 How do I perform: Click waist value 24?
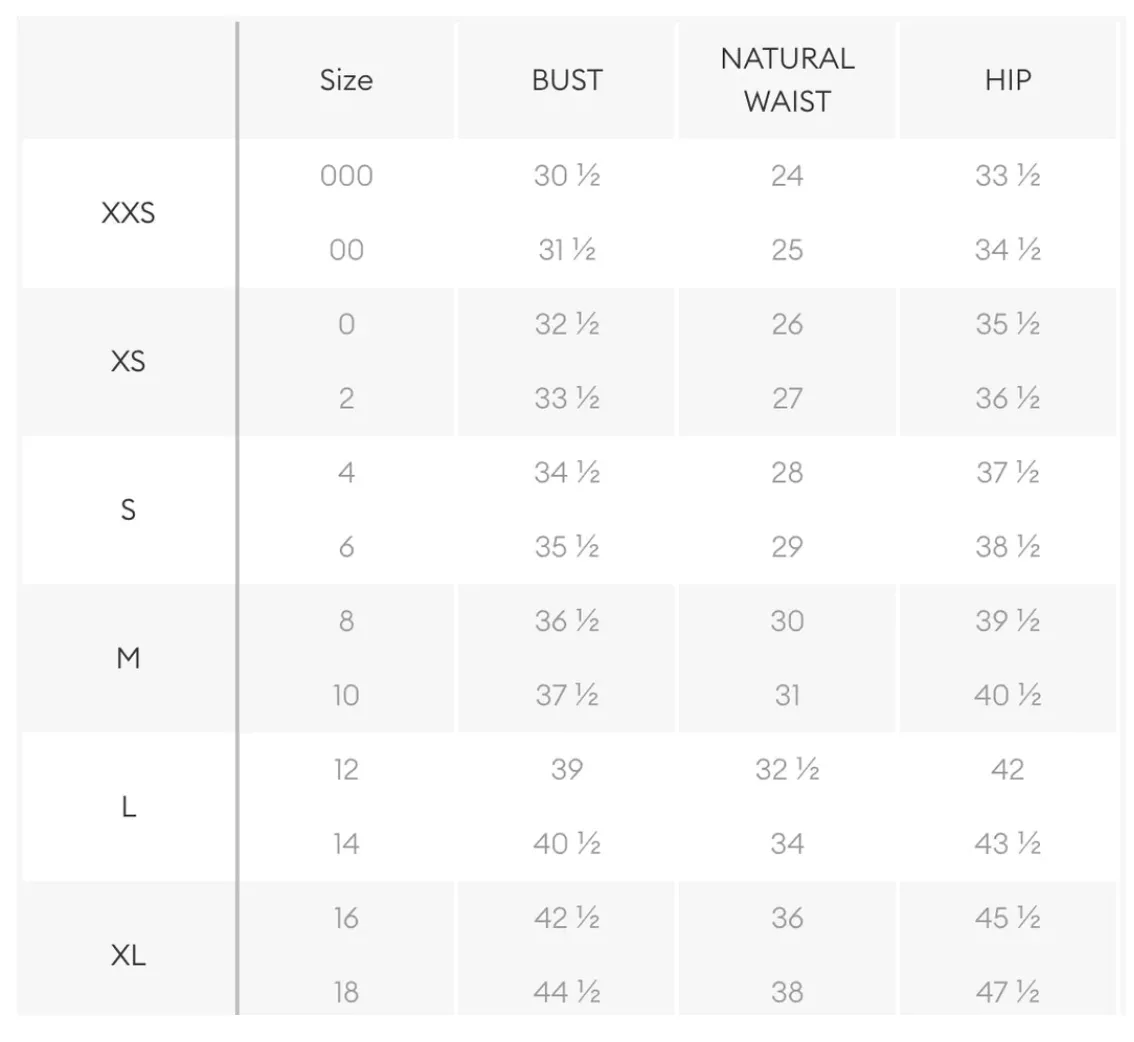(788, 176)
